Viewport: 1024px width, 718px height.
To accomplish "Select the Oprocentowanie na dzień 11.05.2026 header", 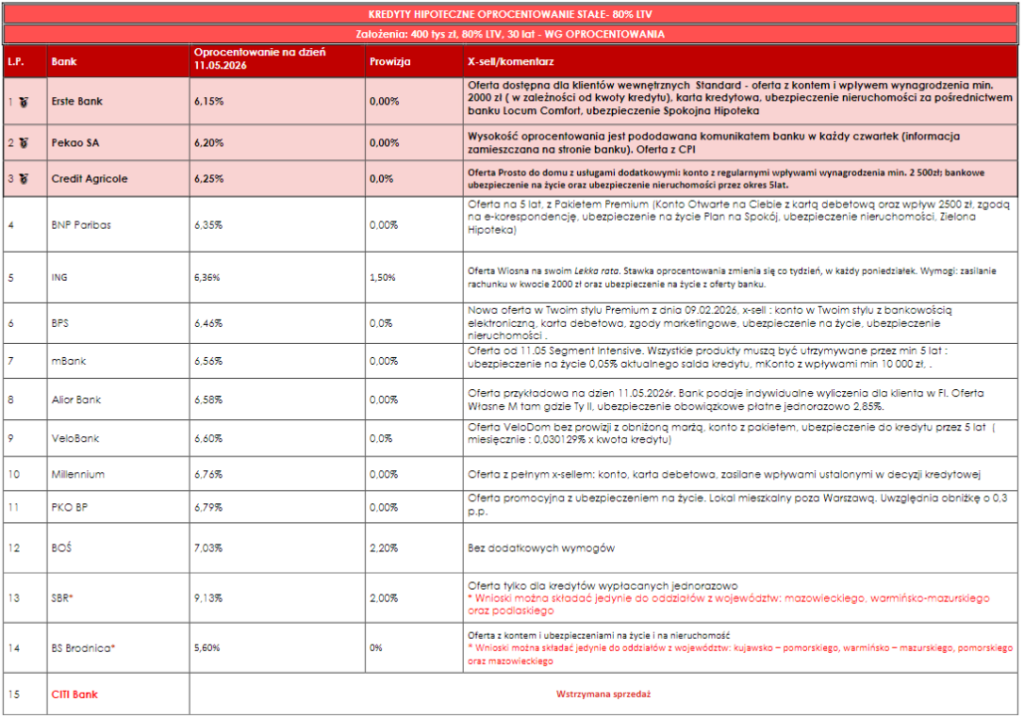I will (x=259, y=59).
